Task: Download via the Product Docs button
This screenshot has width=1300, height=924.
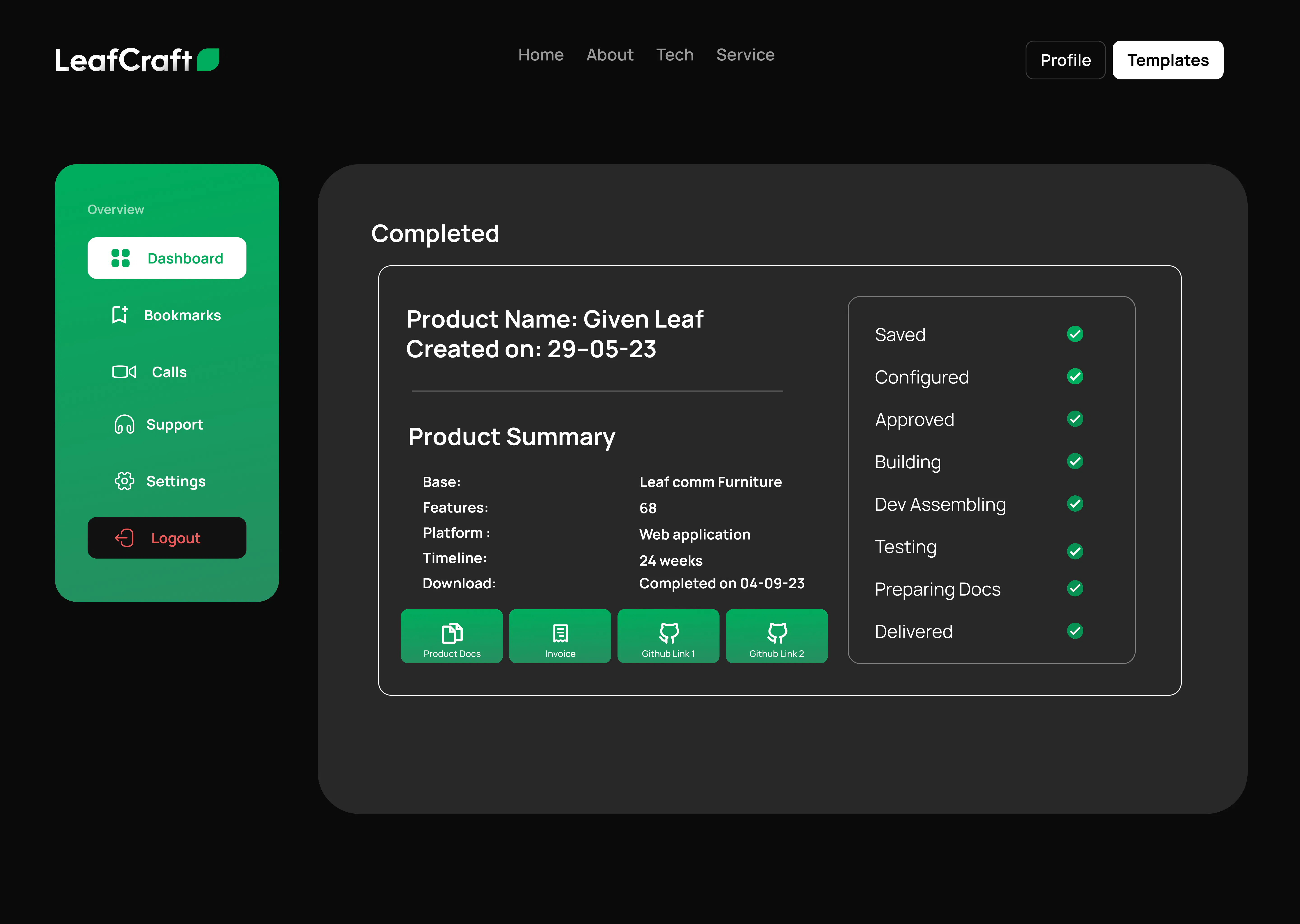Action: (452, 636)
